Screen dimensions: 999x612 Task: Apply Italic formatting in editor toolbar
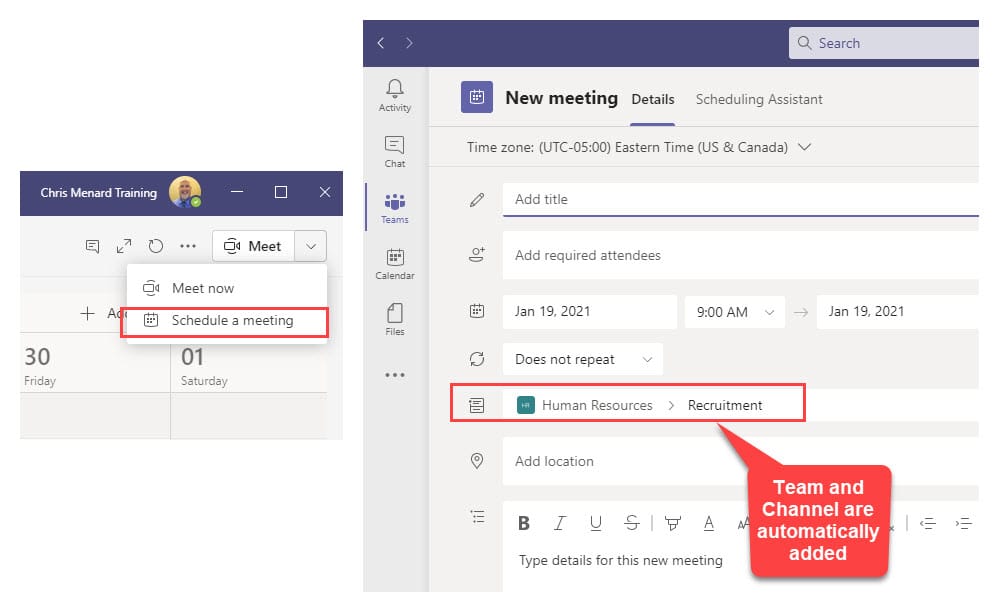click(560, 523)
